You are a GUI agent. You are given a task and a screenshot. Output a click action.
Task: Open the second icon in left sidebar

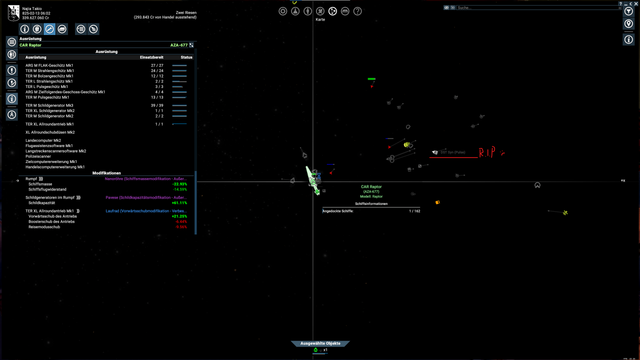pyautogui.click(x=12, y=54)
